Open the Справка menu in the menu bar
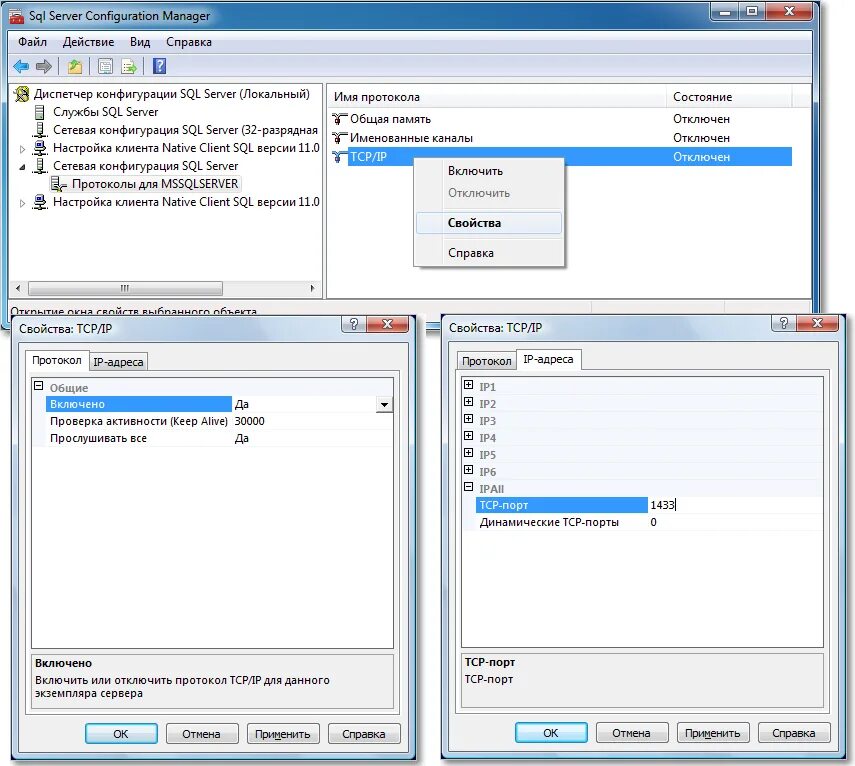Screen dimensions: 855x766 tap(189, 42)
